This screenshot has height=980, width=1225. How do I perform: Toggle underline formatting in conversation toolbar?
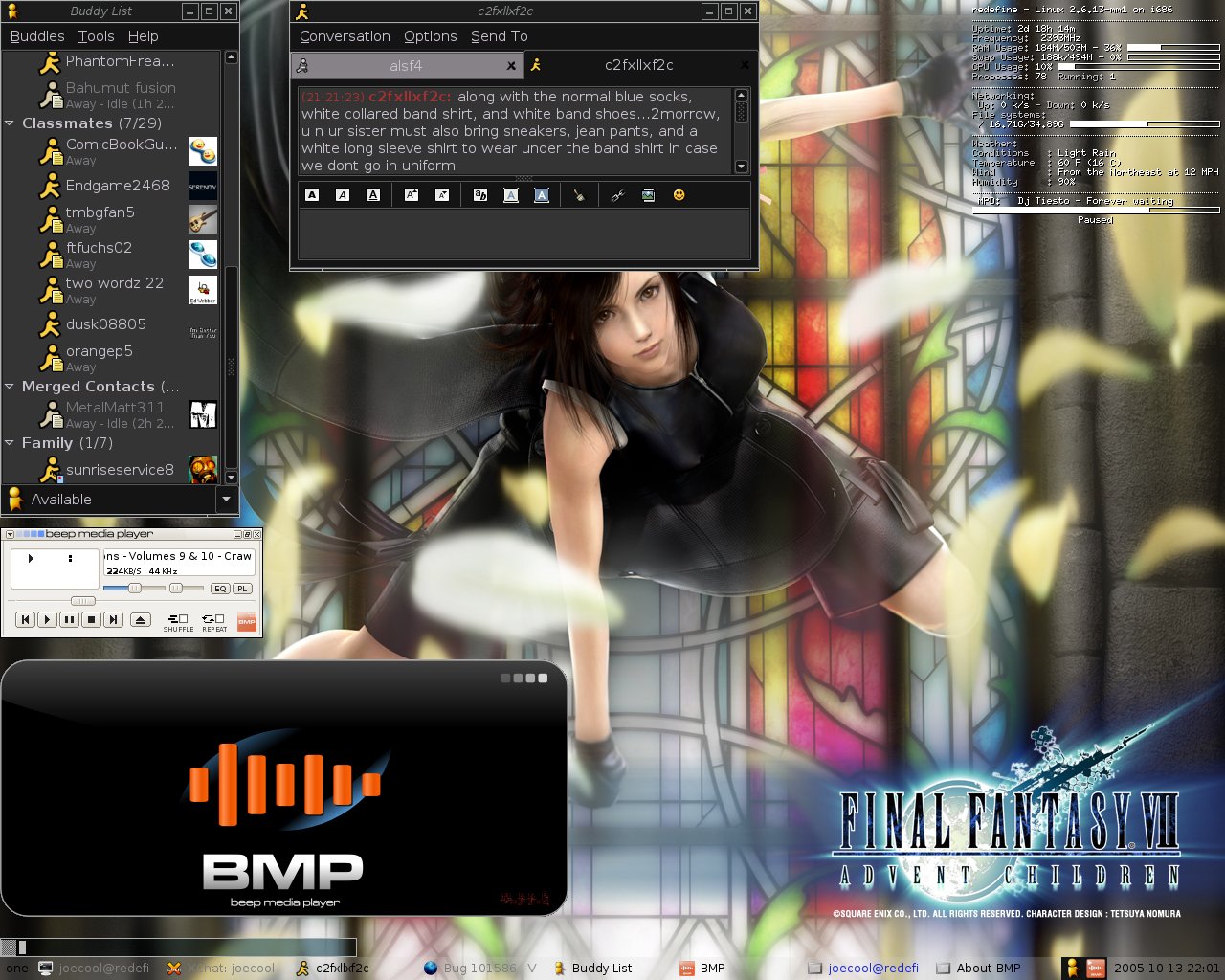click(x=373, y=195)
